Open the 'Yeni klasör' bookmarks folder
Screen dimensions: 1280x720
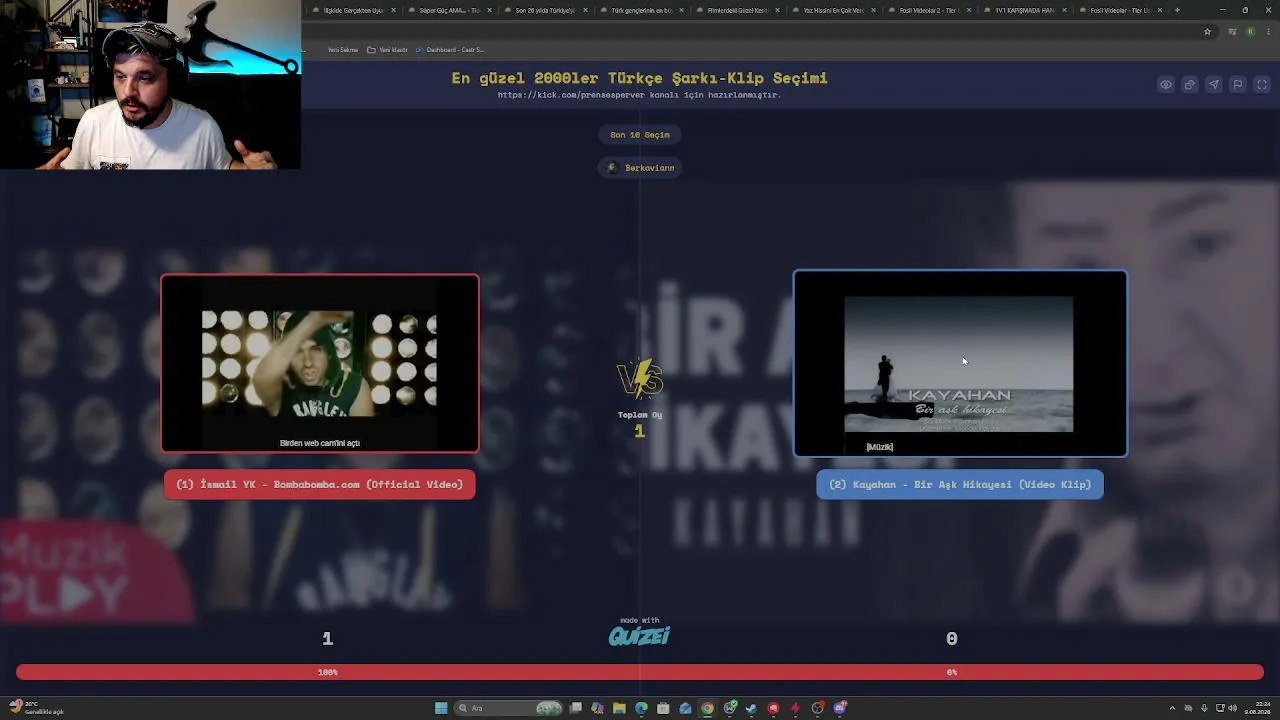point(388,50)
